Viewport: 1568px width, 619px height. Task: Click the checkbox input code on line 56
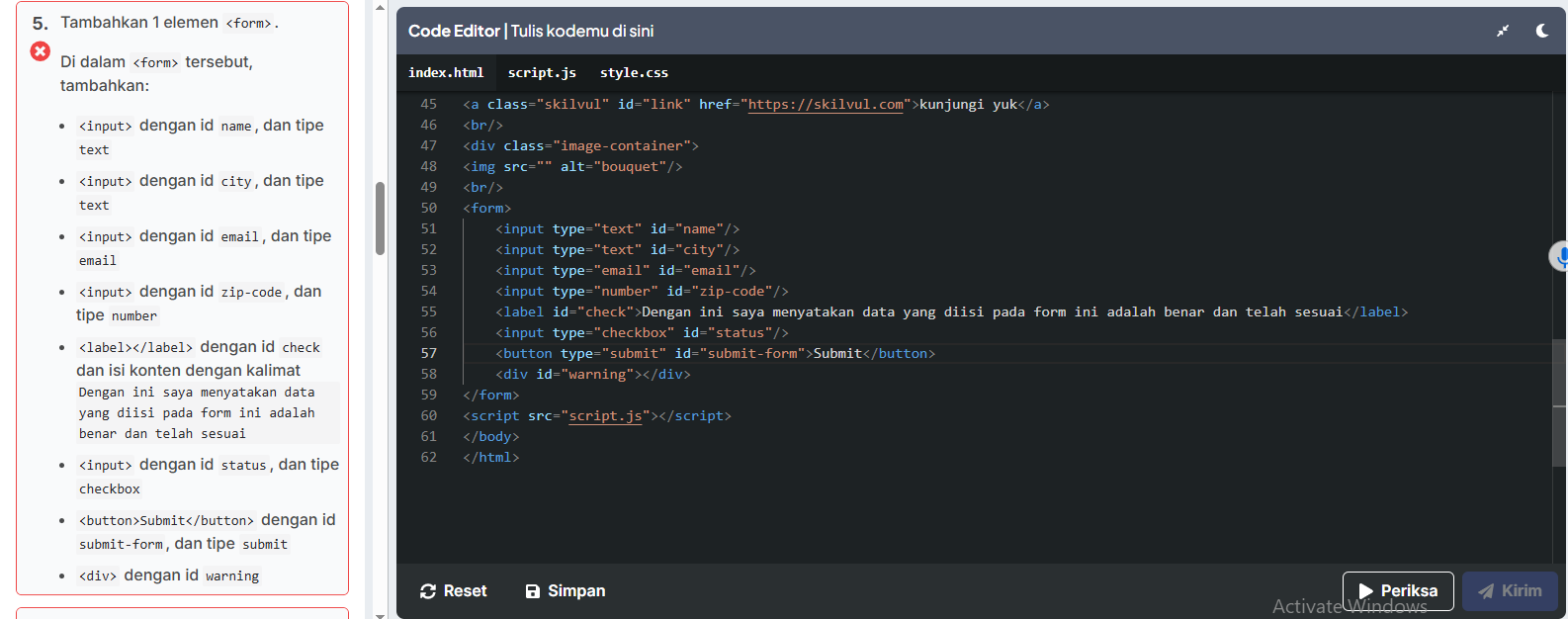coord(643,332)
